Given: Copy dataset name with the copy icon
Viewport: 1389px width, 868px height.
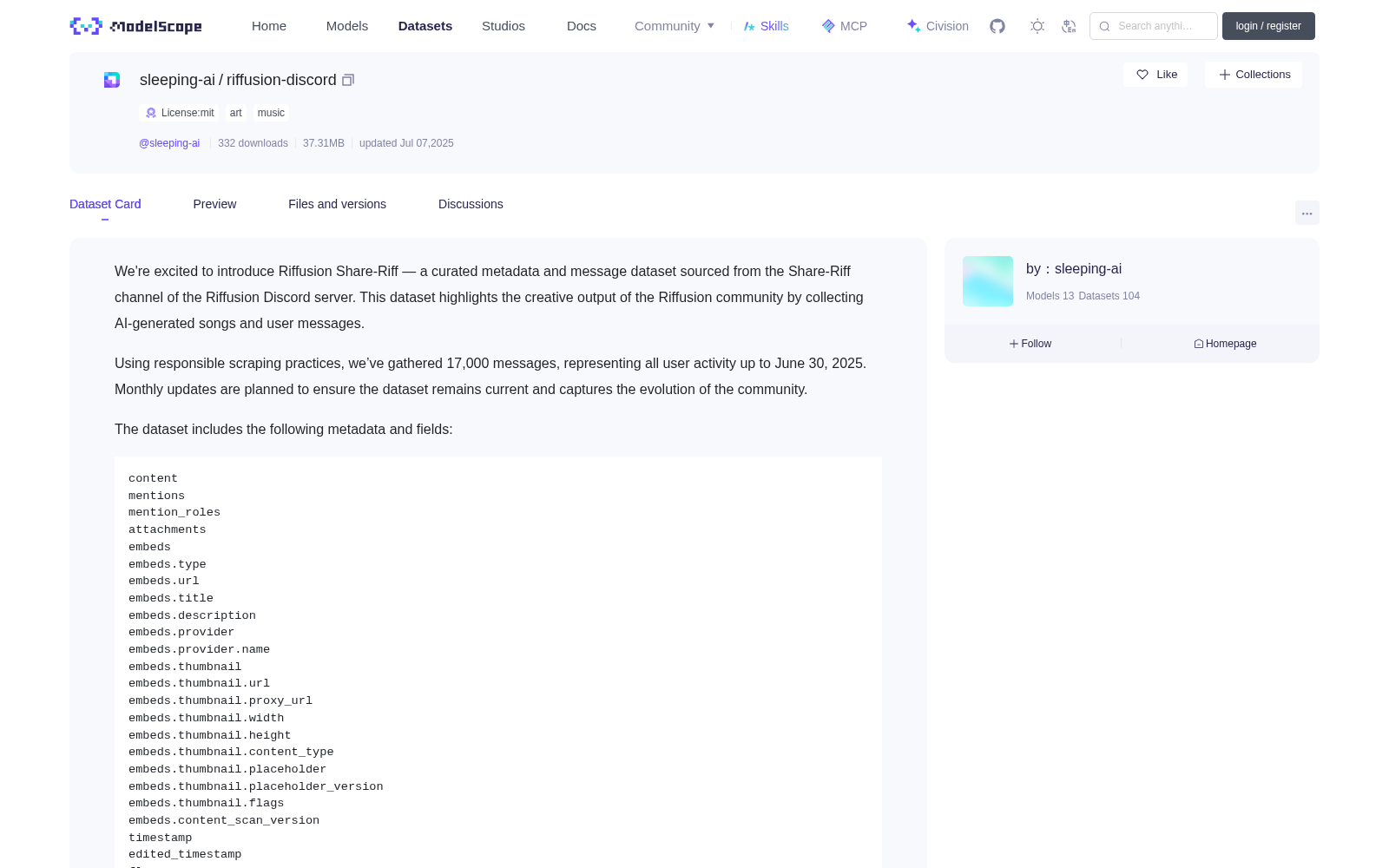Looking at the screenshot, I should click(x=348, y=80).
